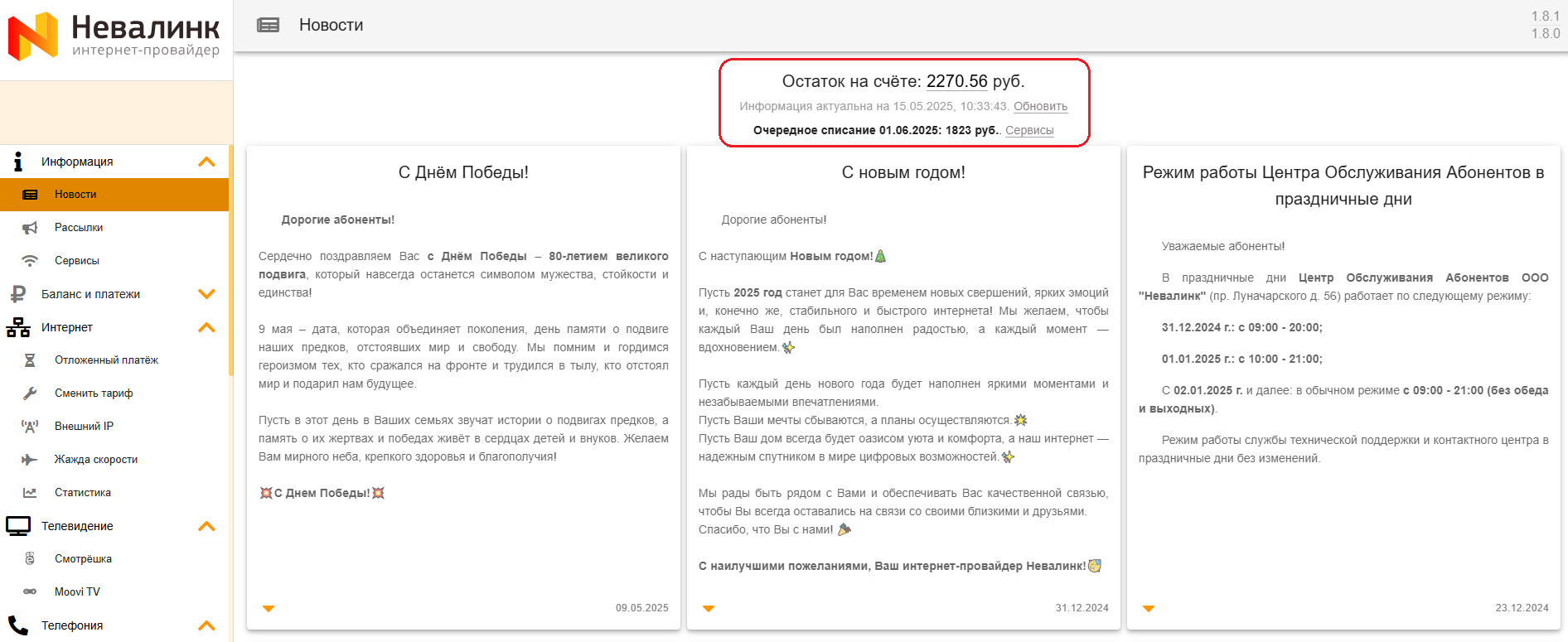Open the Новости menu item
The height and width of the screenshot is (642, 1568).
[75, 195]
